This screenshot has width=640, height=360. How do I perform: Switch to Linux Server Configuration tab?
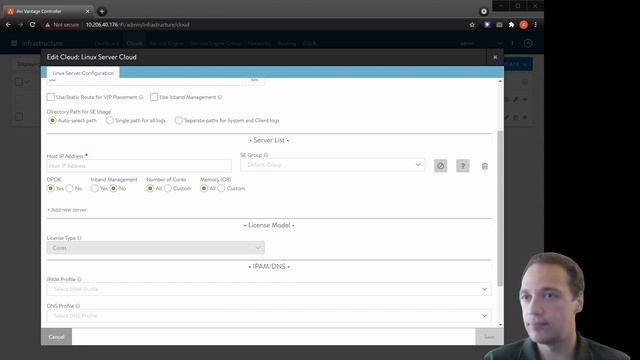click(x=83, y=73)
